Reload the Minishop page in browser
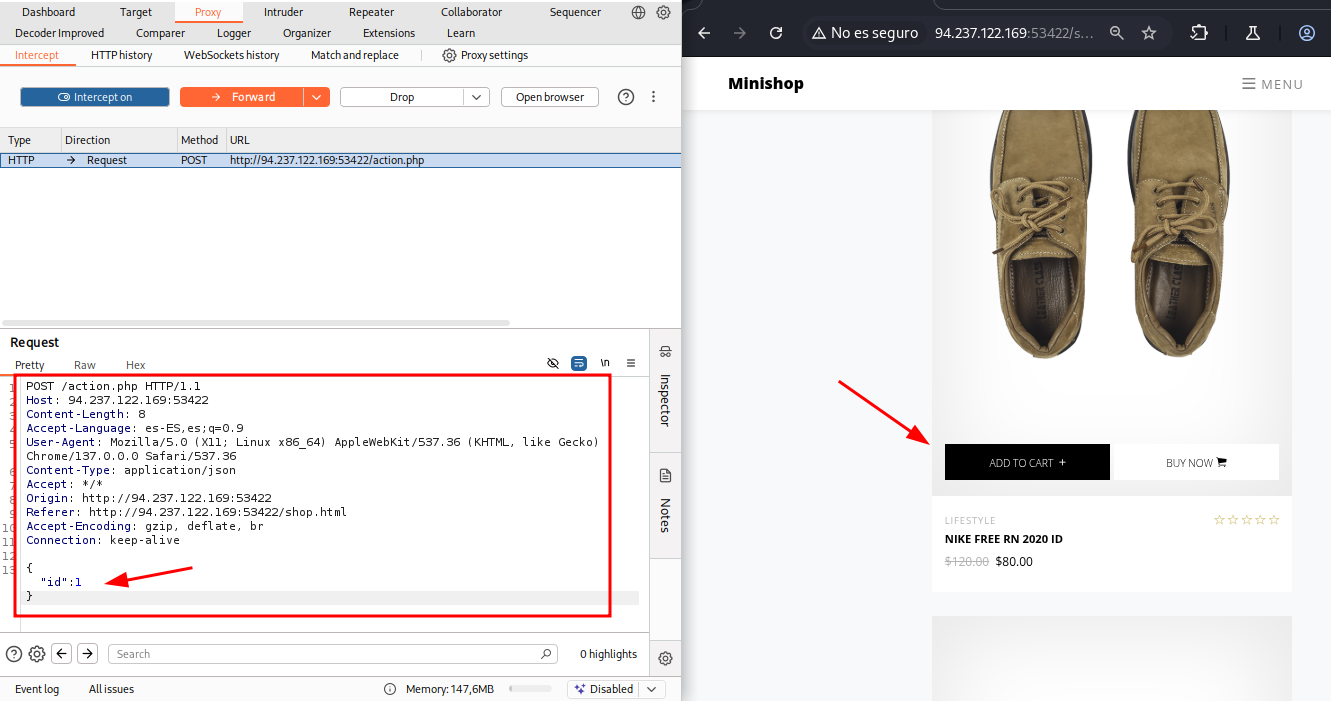Viewport: 1331px width, 701px height. 776,33
